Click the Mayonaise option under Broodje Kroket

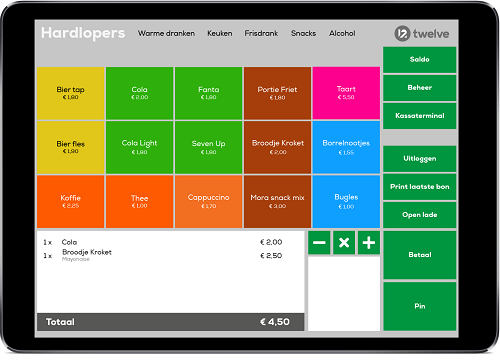[x=76, y=259]
